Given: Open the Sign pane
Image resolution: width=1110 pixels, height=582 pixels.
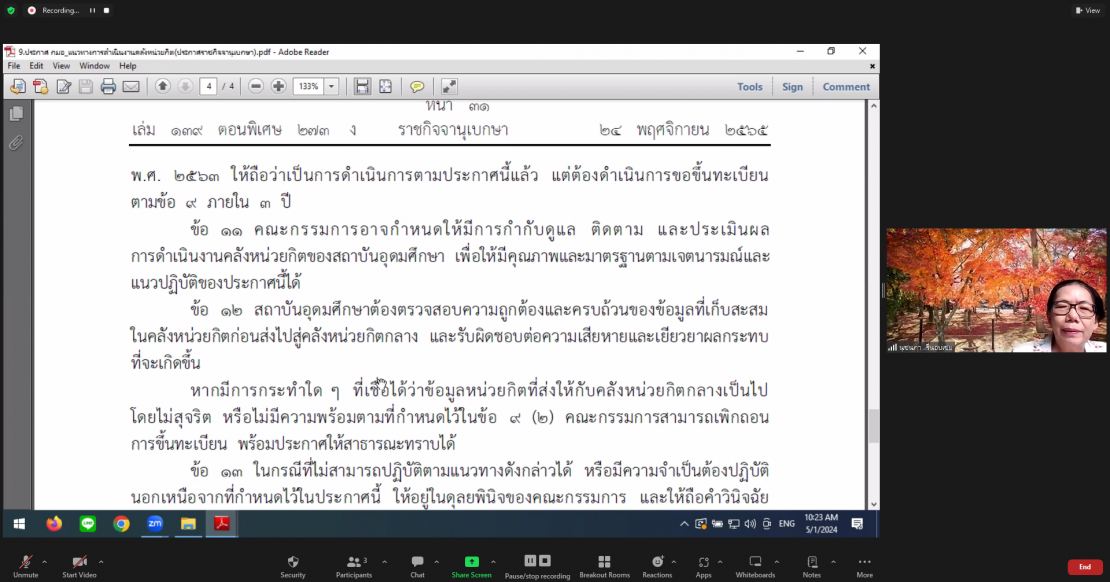Looking at the screenshot, I should [x=792, y=86].
